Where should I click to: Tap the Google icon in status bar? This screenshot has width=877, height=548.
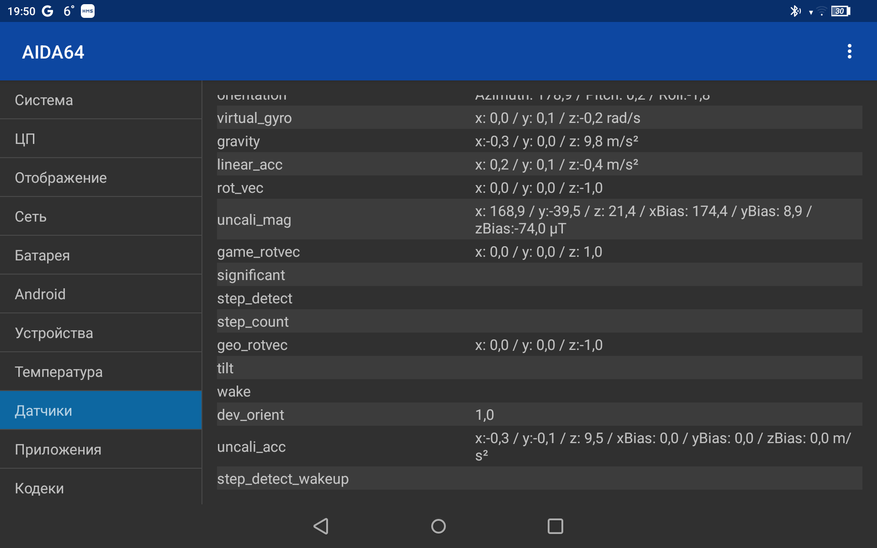48,11
